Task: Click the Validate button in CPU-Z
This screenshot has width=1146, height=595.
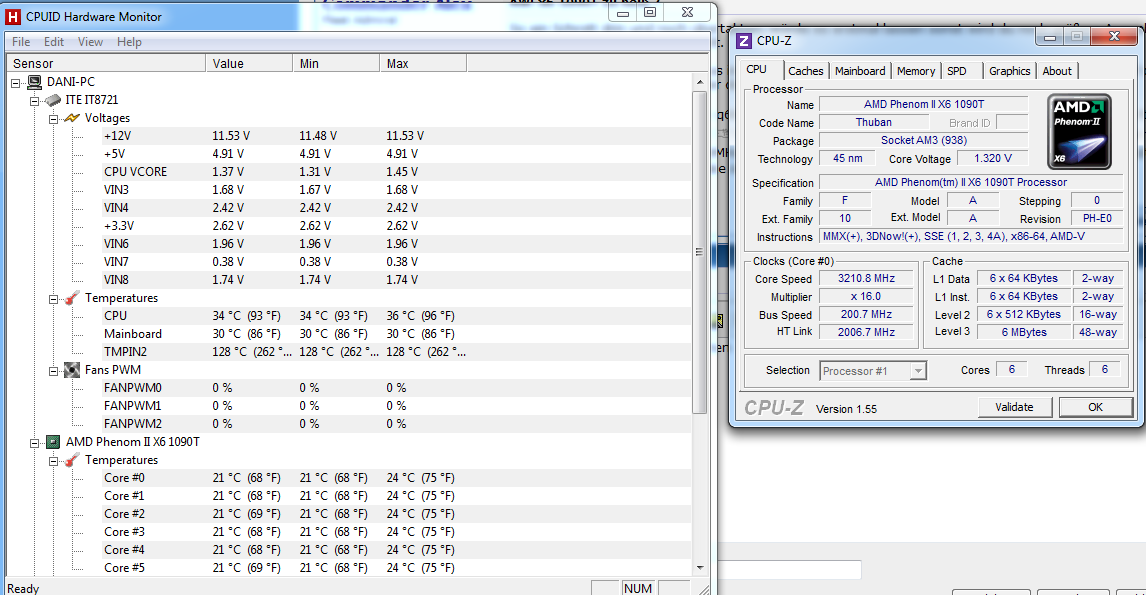Action: coord(1014,407)
